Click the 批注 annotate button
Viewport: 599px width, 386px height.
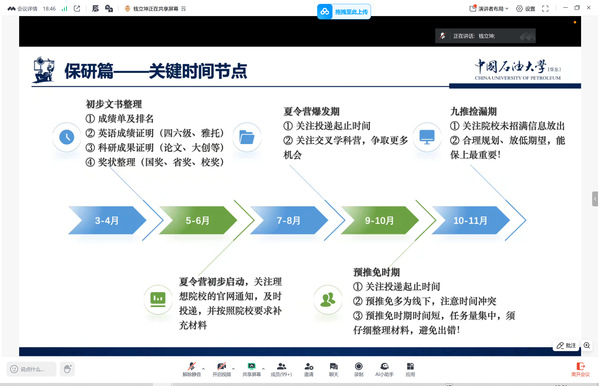566,345
